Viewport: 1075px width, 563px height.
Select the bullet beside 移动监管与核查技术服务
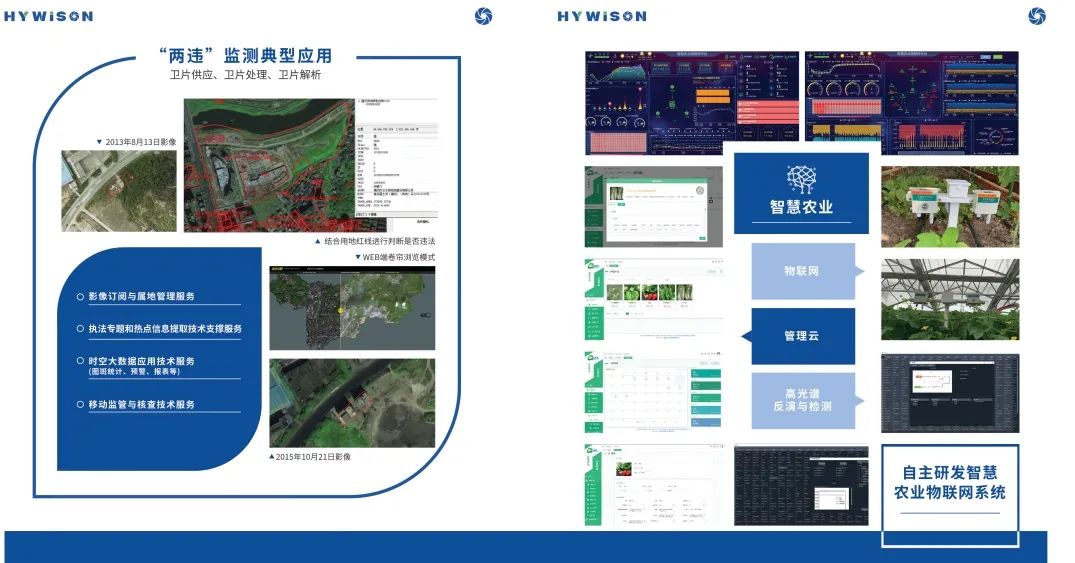(80, 405)
